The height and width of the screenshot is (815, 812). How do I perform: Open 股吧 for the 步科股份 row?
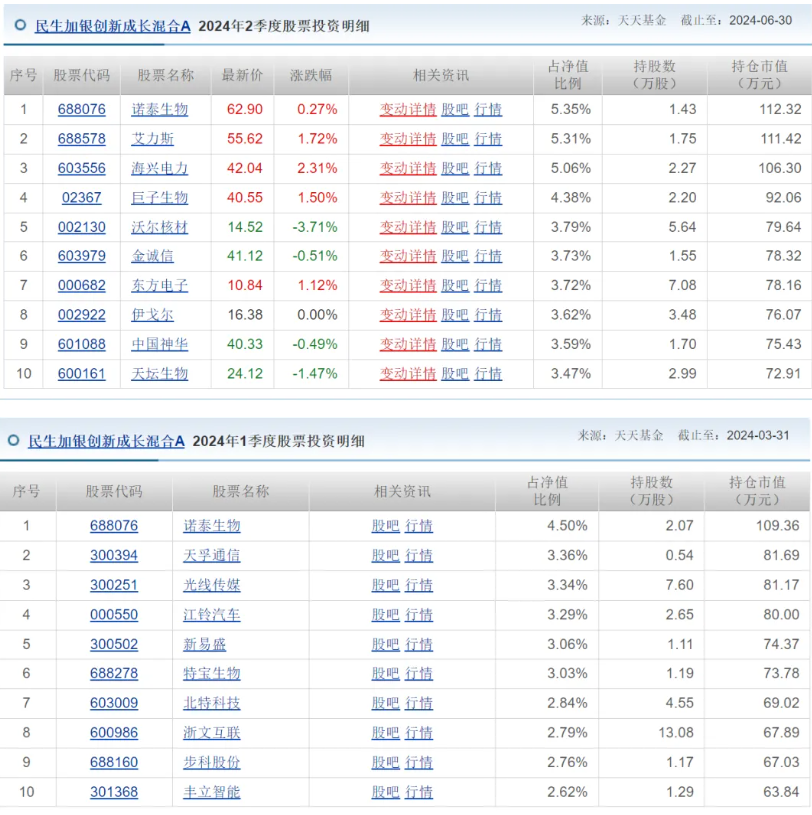pyautogui.click(x=385, y=763)
